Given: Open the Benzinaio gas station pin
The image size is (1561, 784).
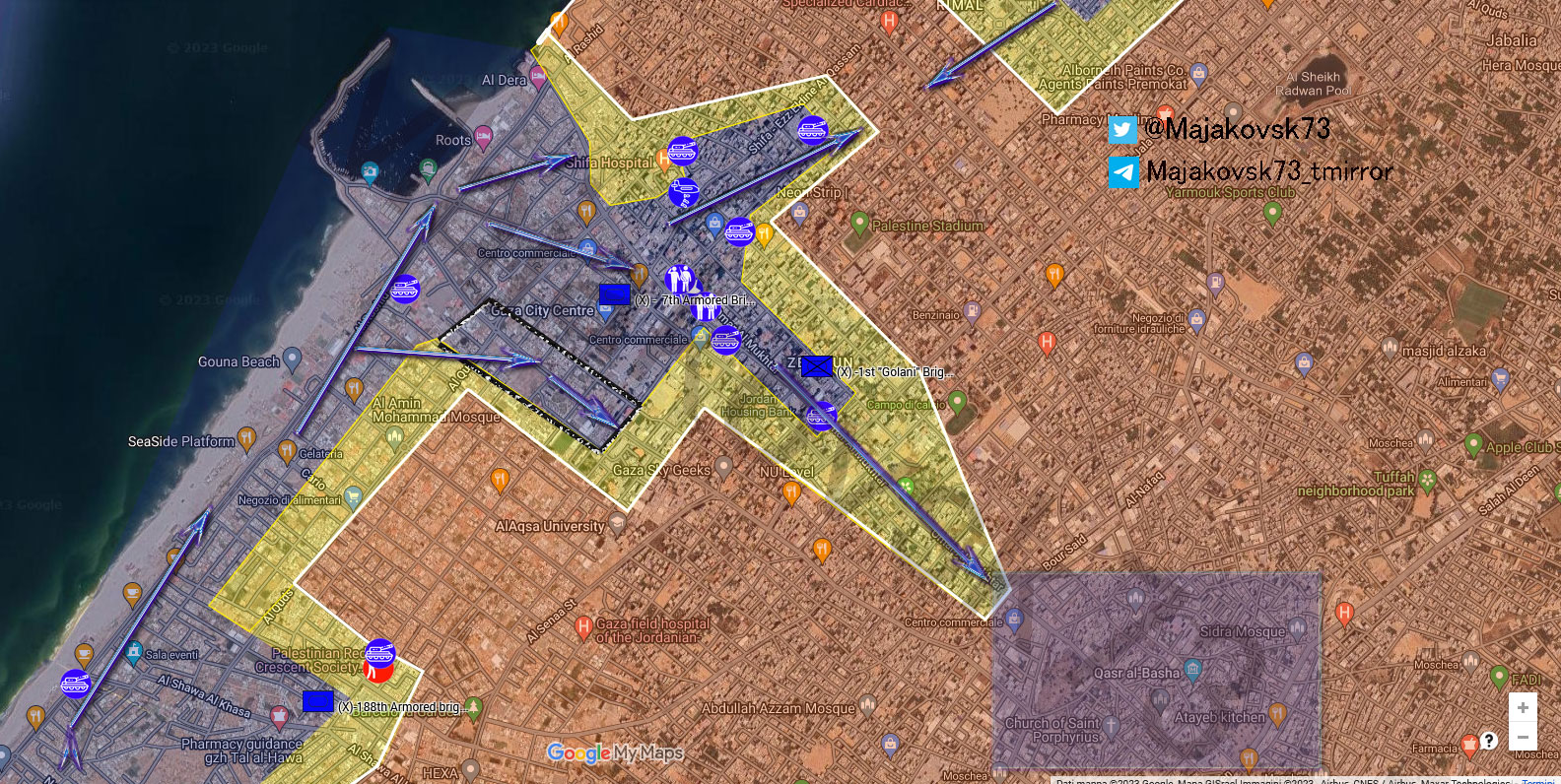Looking at the screenshot, I should pyautogui.click(x=973, y=313).
